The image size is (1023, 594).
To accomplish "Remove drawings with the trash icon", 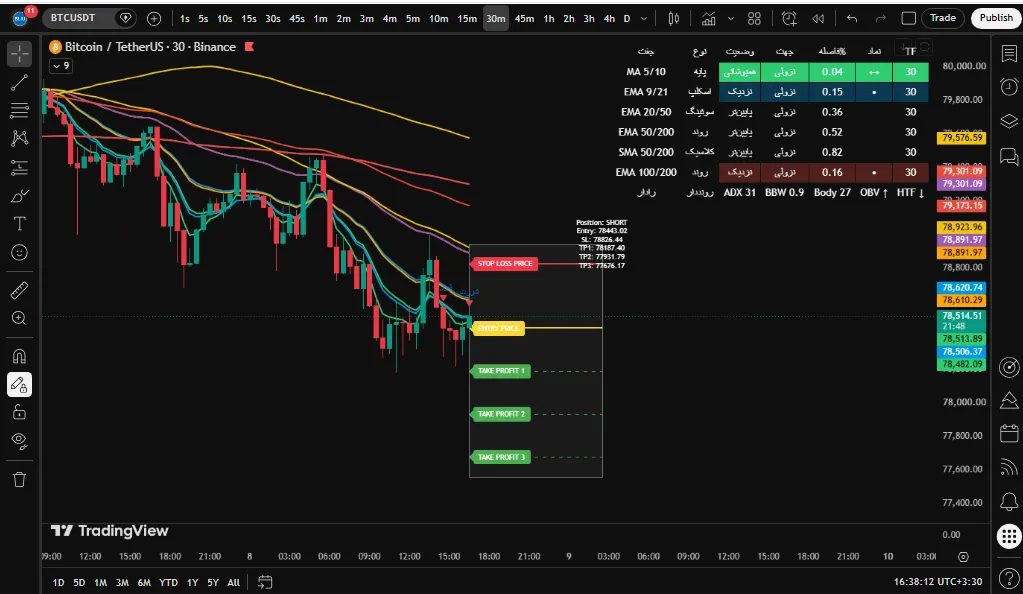I will [20, 480].
